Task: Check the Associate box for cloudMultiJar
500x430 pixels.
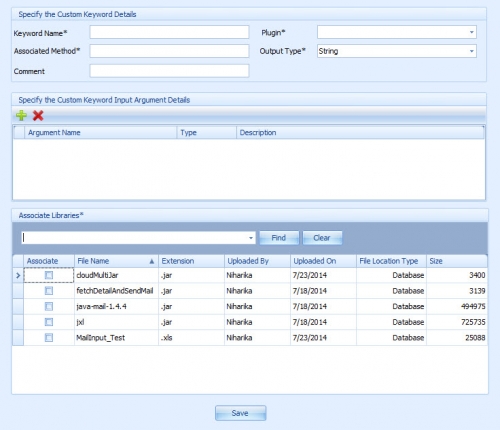Action: [49, 275]
